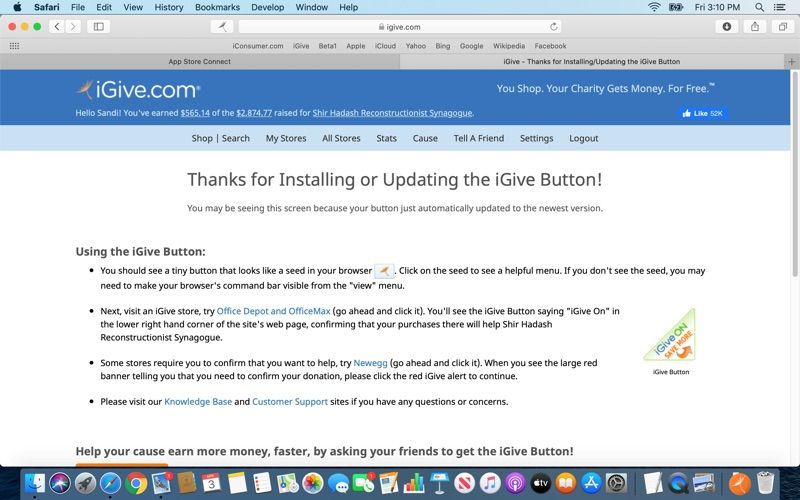The image size is (800, 500).
Task: Open the Beta1 favorite bookmark
Action: click(x=328, y=46)
